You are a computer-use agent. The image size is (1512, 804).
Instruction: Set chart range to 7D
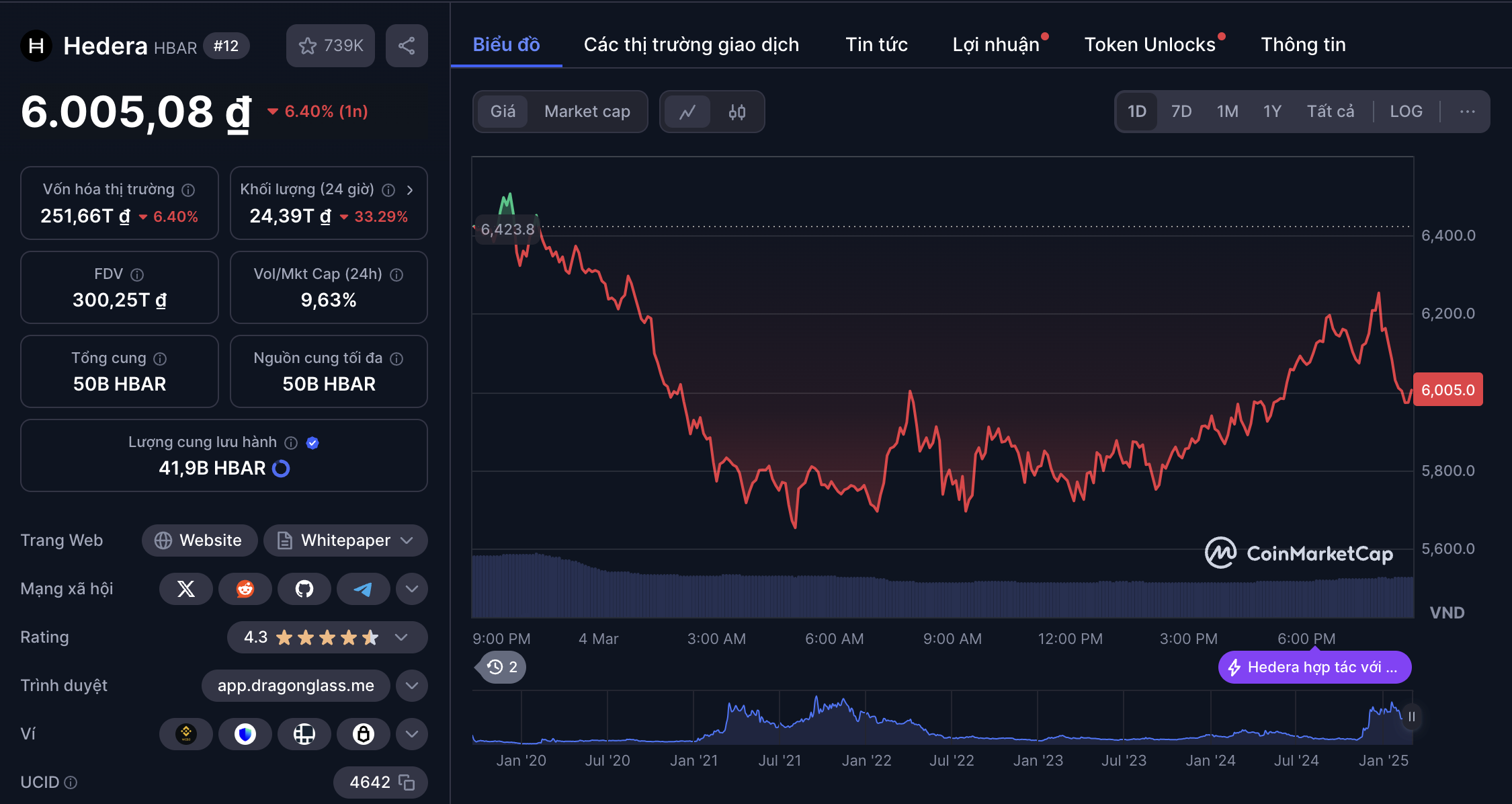click(1181, 112)
